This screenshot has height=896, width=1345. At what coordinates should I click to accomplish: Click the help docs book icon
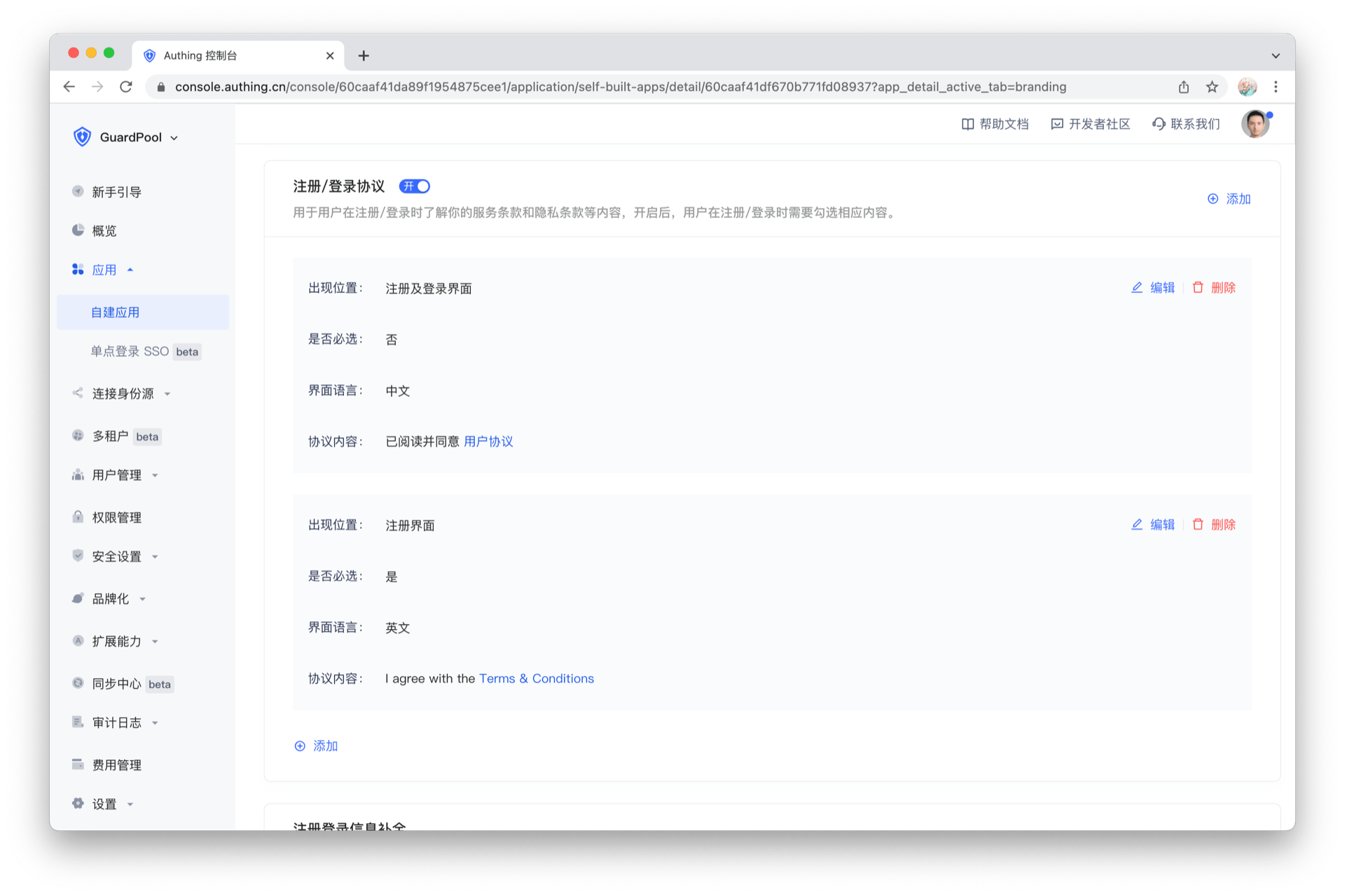[967, 124]
